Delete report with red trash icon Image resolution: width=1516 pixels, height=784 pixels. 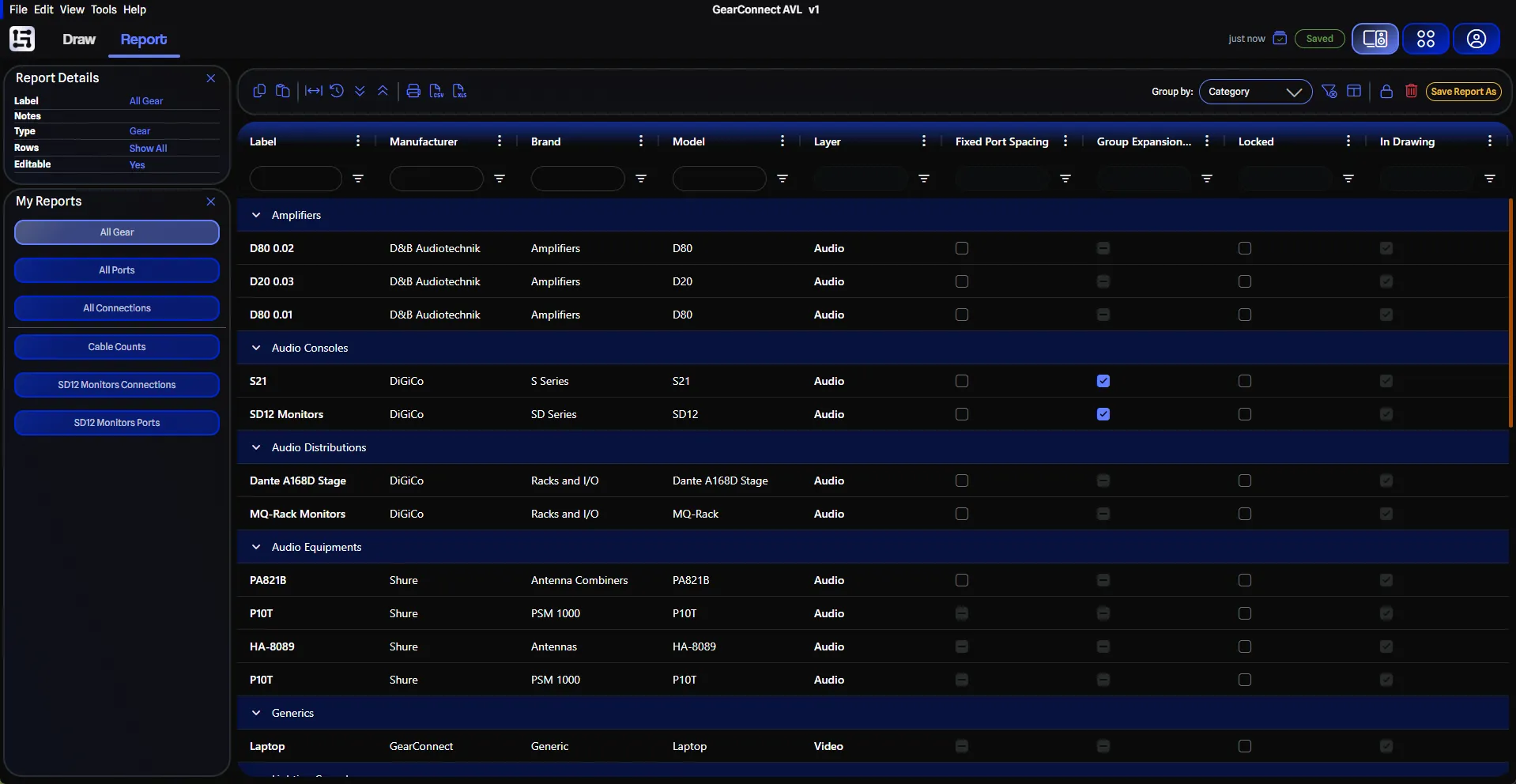pyautogui.click(x=1412, y=91)
